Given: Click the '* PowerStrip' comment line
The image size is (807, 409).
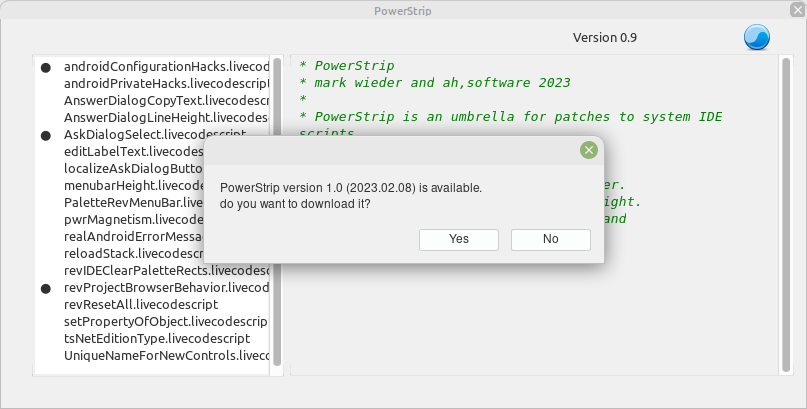Looking at the screenshot, I should pyautogui.click(x=347, y=66).
